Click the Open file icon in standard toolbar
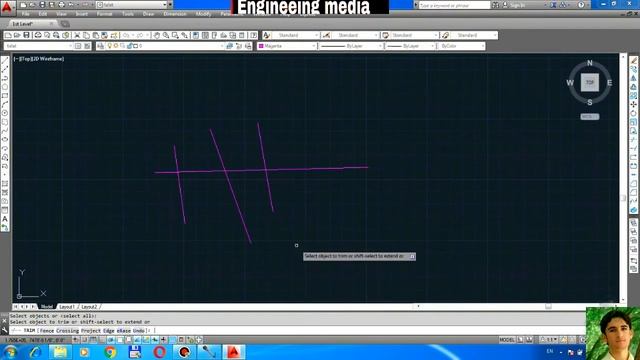Viewport: 640px width, 360px height. (x=17, y=36)
